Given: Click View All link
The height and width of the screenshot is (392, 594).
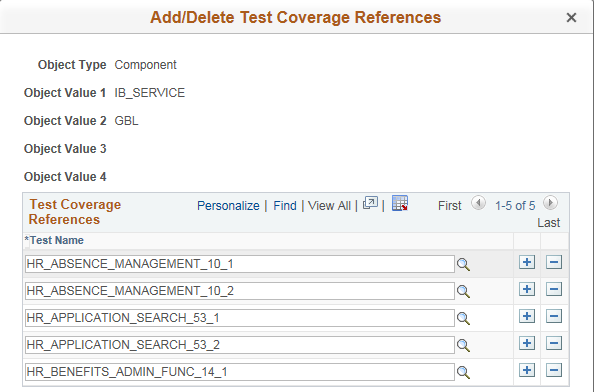Looking at the screenshot, I should point(329,206).
